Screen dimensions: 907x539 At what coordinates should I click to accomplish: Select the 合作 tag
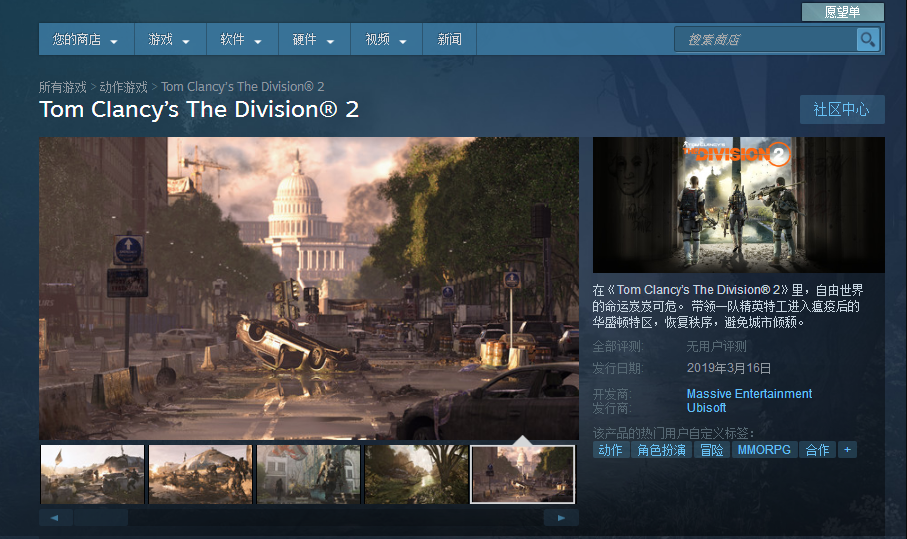click(x=817, y=450)
